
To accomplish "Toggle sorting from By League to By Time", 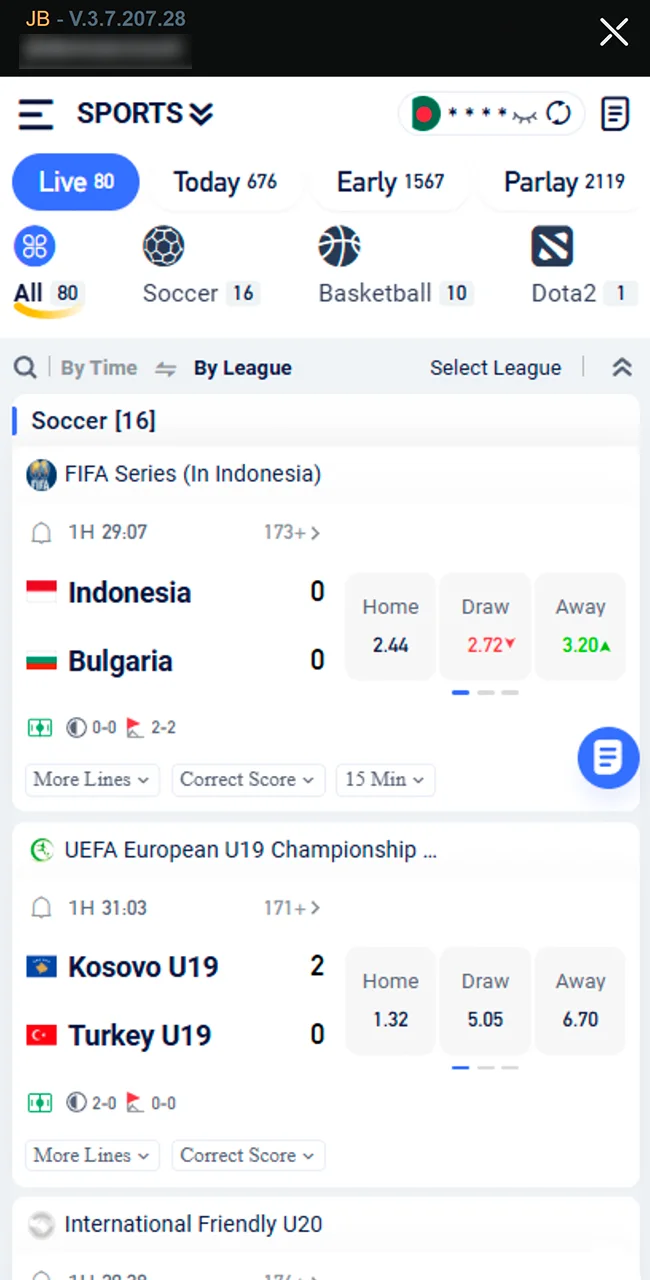I will [98, 367].
